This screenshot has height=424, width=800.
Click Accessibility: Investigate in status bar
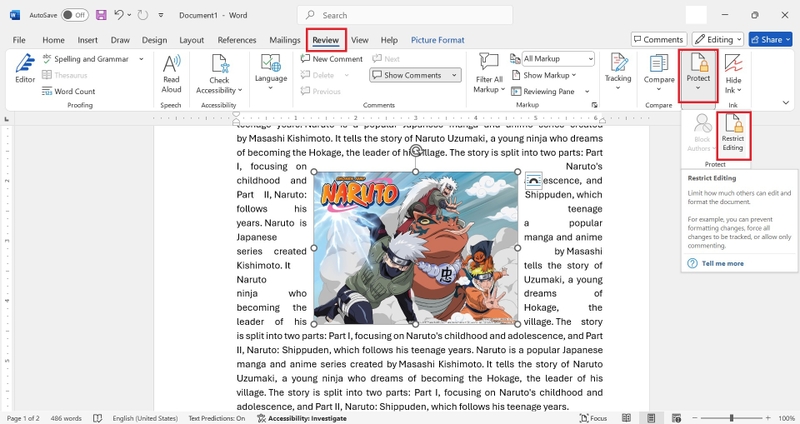[302, 418]
